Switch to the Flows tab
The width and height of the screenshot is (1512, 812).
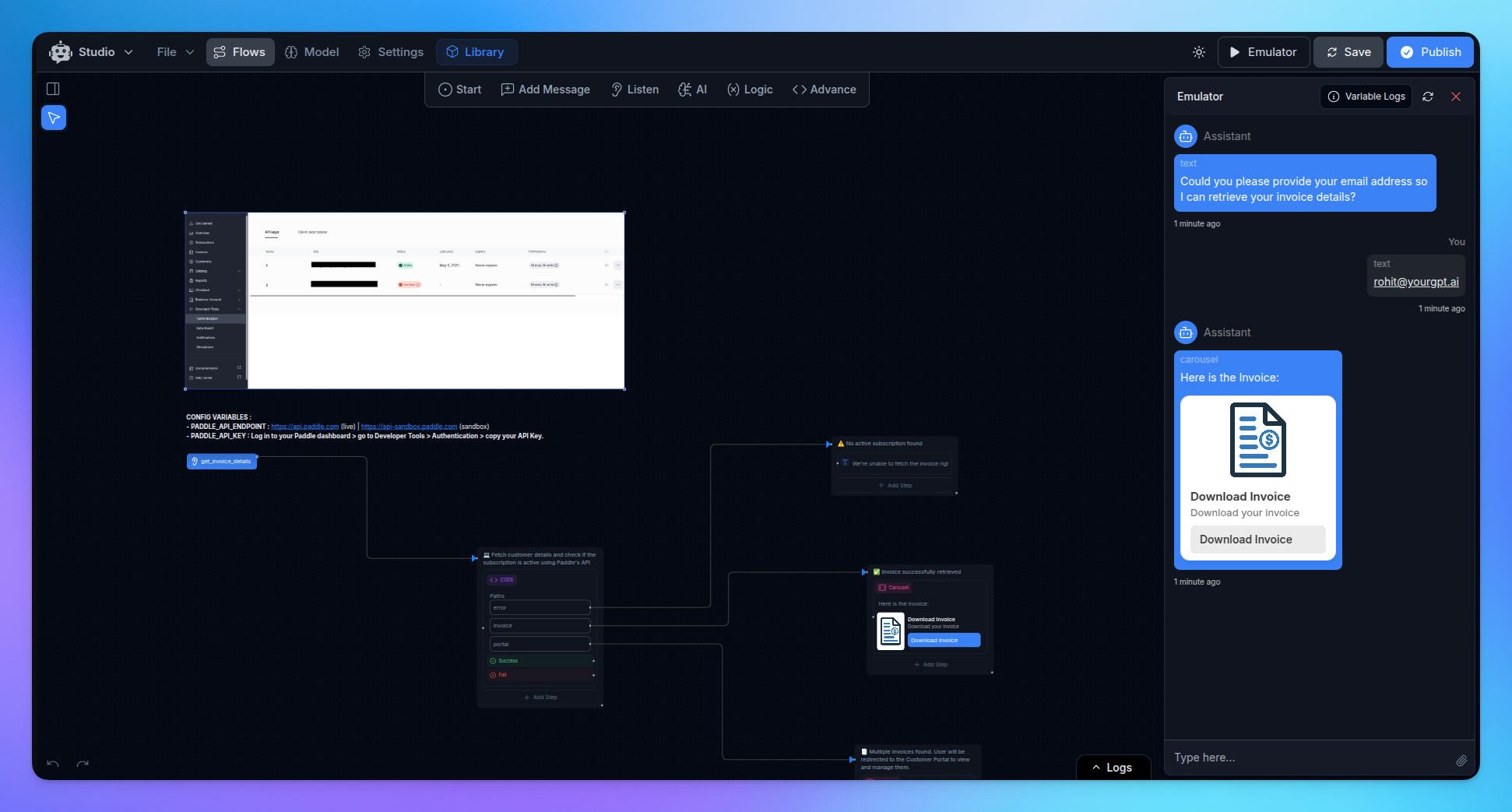pos(240,51)
